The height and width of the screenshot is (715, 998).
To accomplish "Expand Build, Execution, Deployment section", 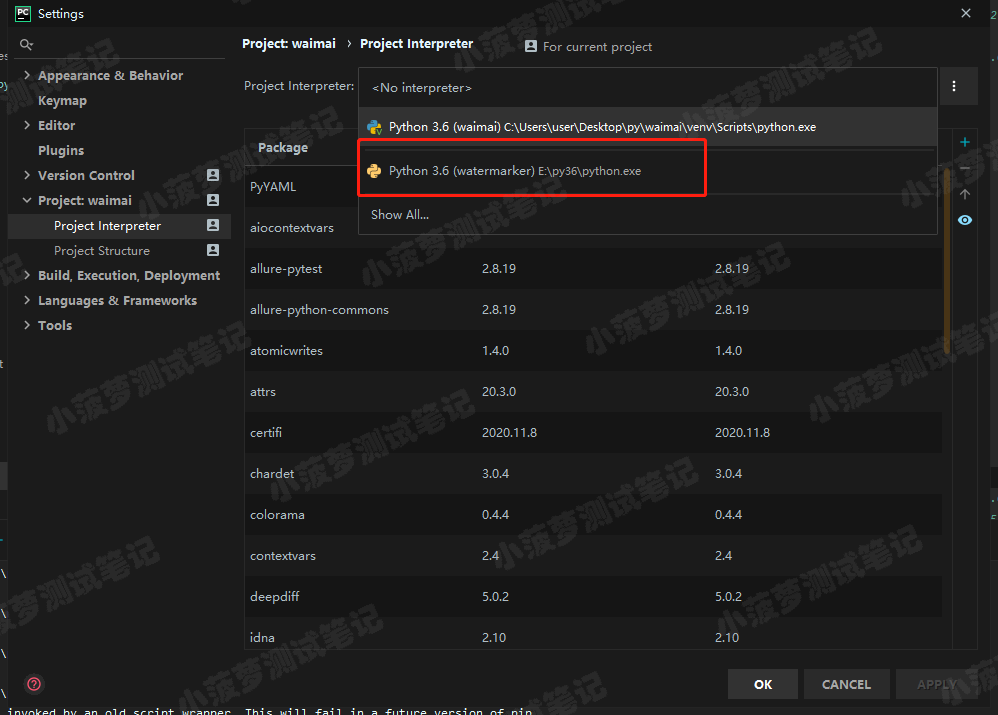I will point(27,275).
